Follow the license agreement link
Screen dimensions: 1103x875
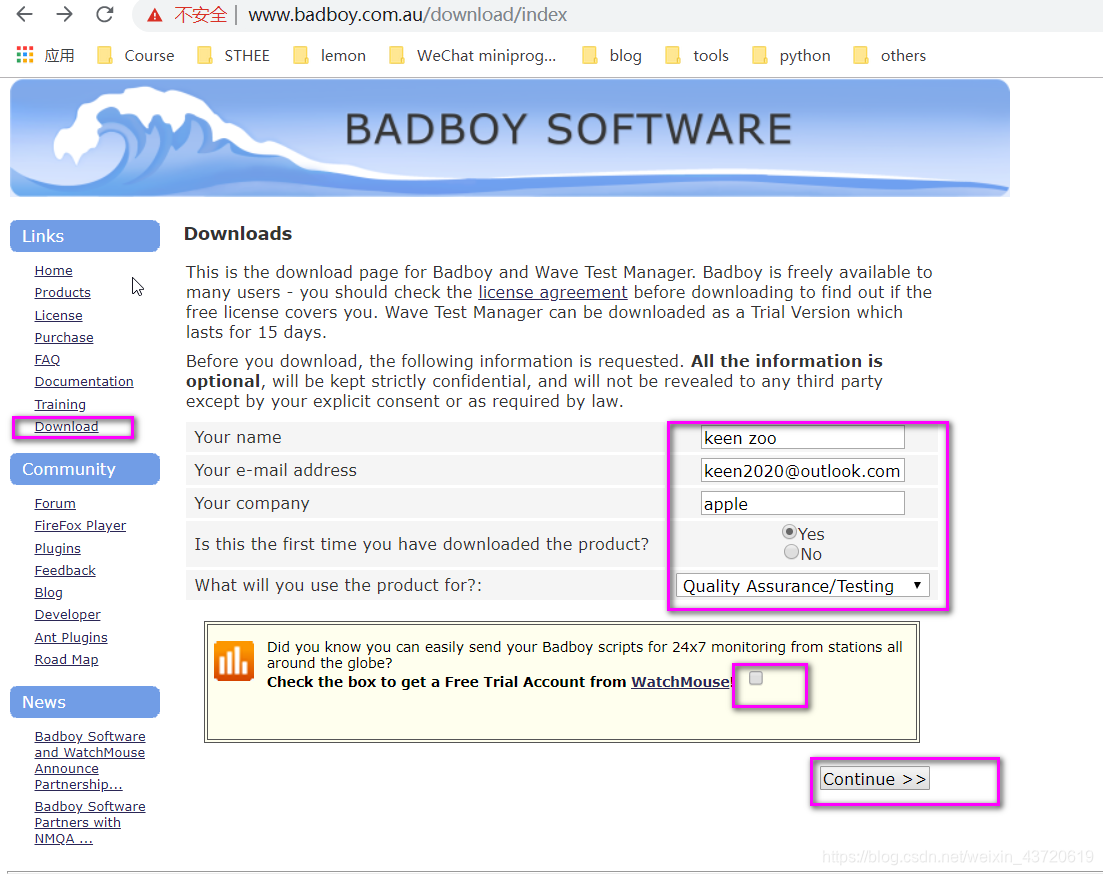pyautogui.click(x=553, y=293)
